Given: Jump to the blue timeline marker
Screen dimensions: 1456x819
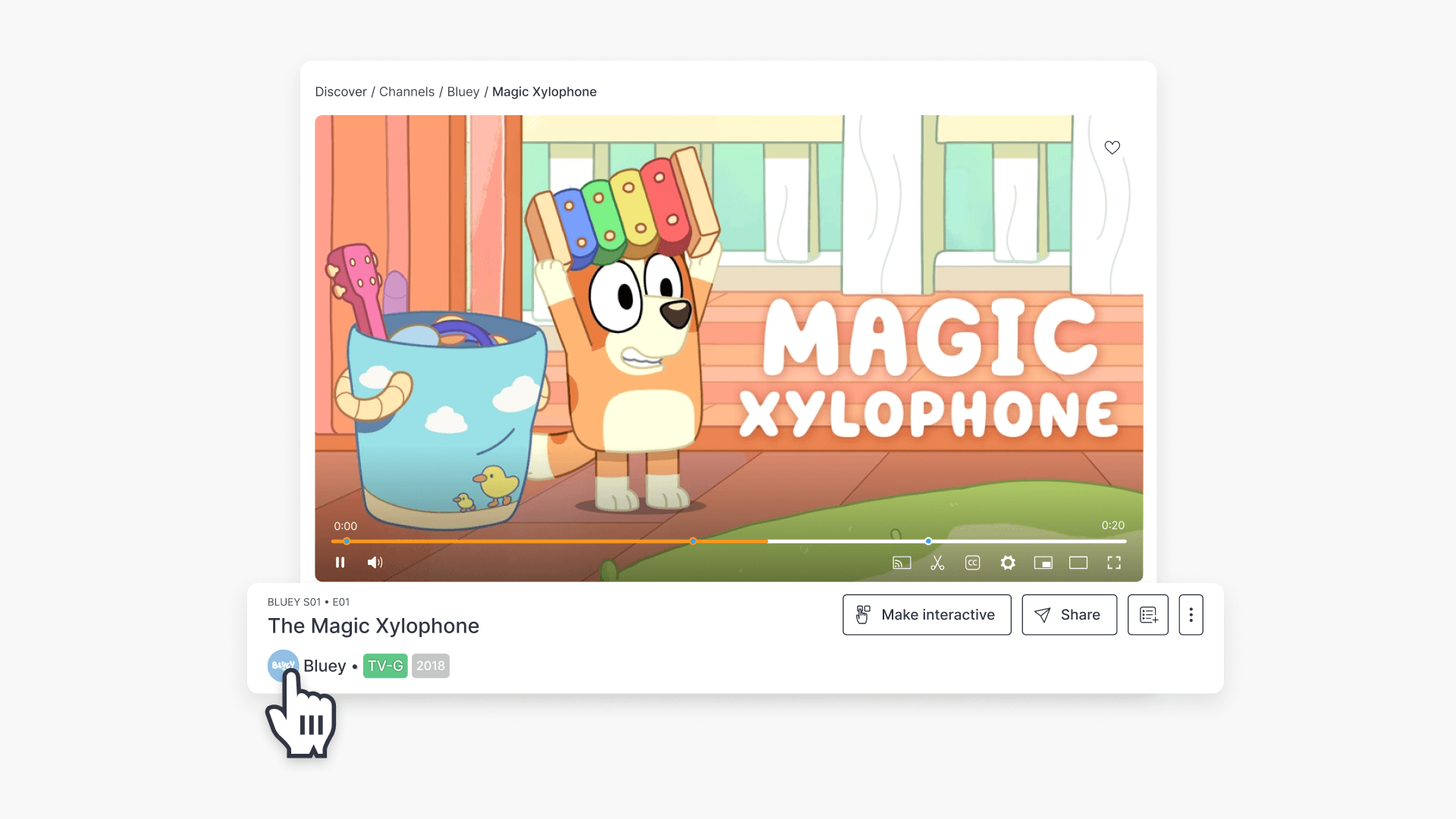Looking at the screenshot, I should pos(928,541).
